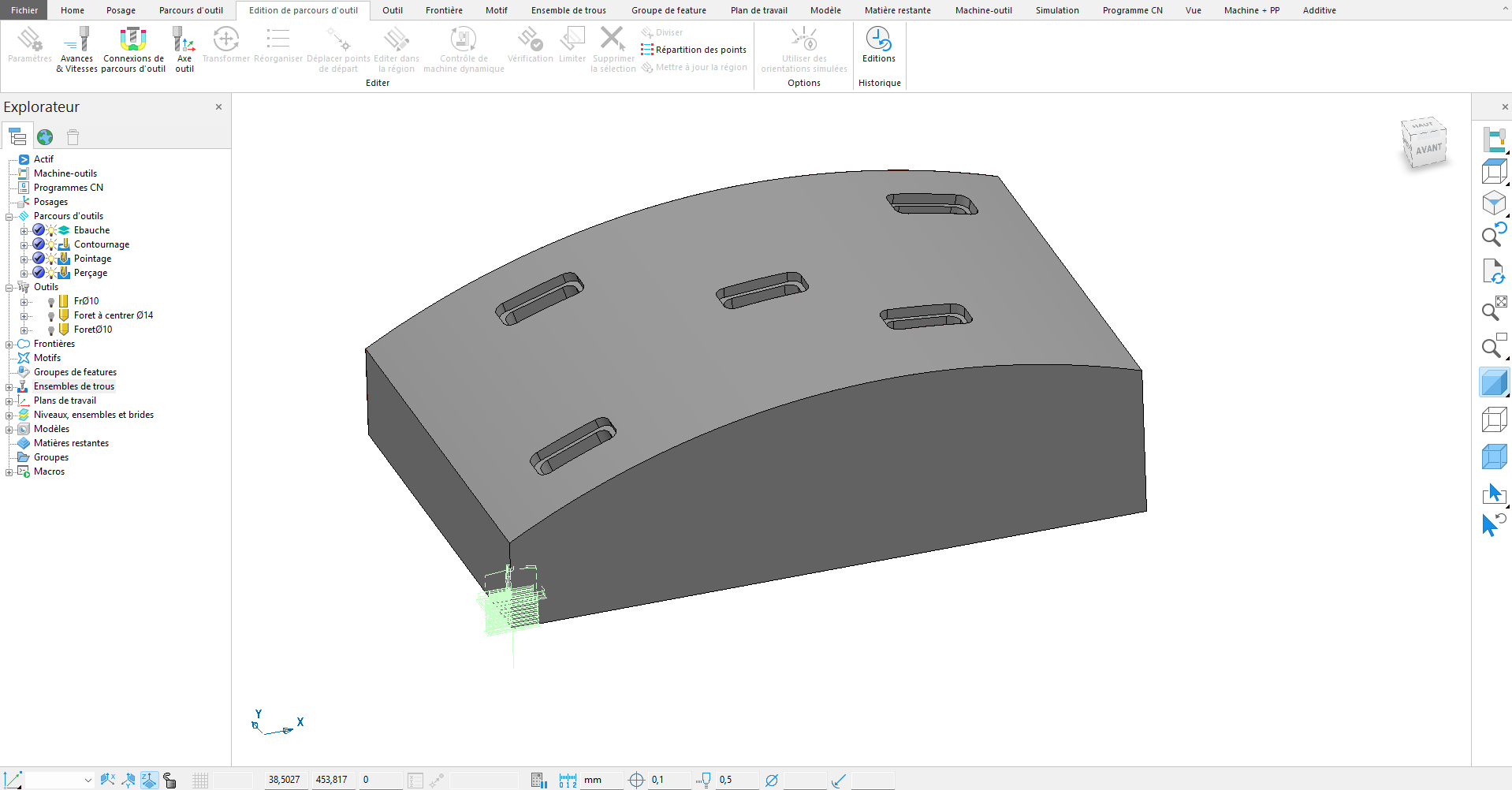Viewport: 1512px width, 790px height.
Task: Open workplane dropdown in status bar
Action: tap(88, 780)
